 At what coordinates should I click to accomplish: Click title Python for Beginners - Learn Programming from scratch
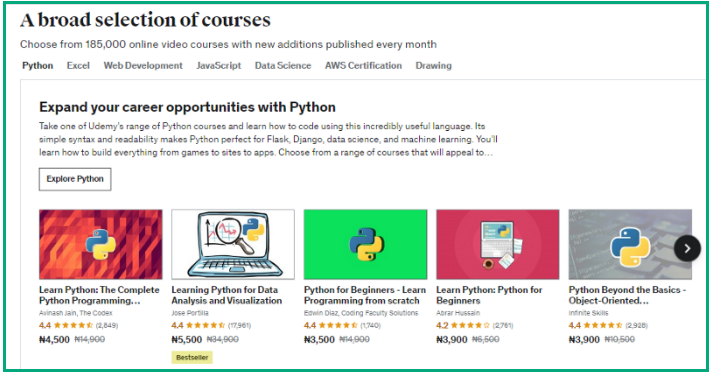coord(365,295)
